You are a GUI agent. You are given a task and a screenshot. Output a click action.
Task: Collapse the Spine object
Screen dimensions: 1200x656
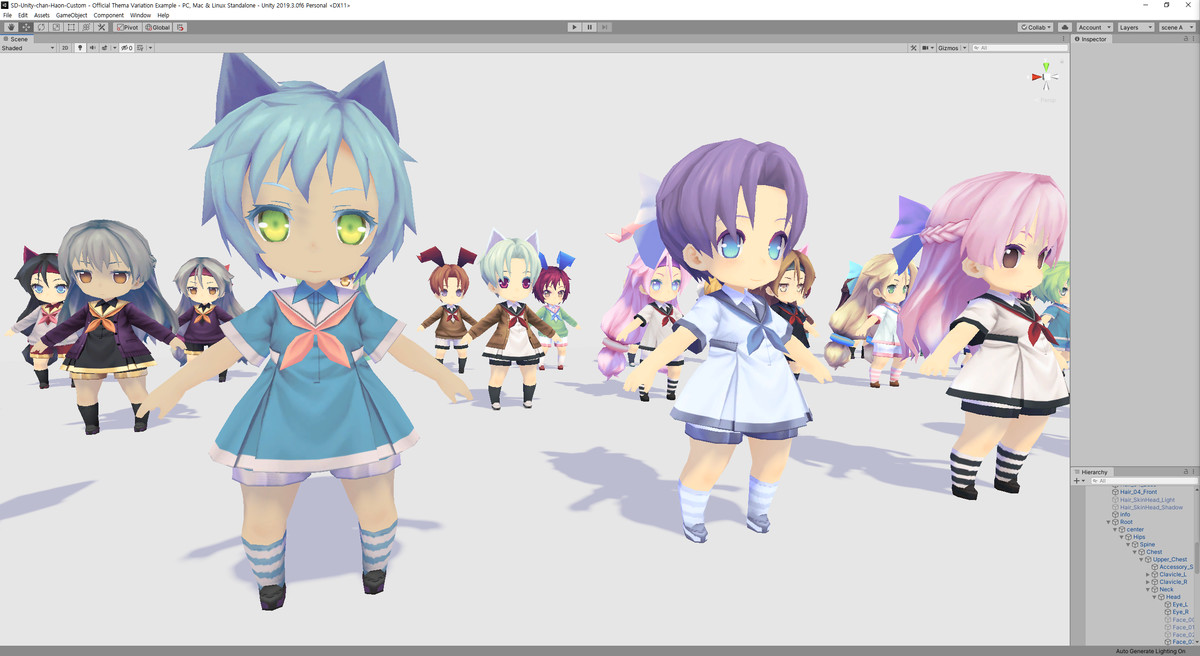(x=1128, y=545)
